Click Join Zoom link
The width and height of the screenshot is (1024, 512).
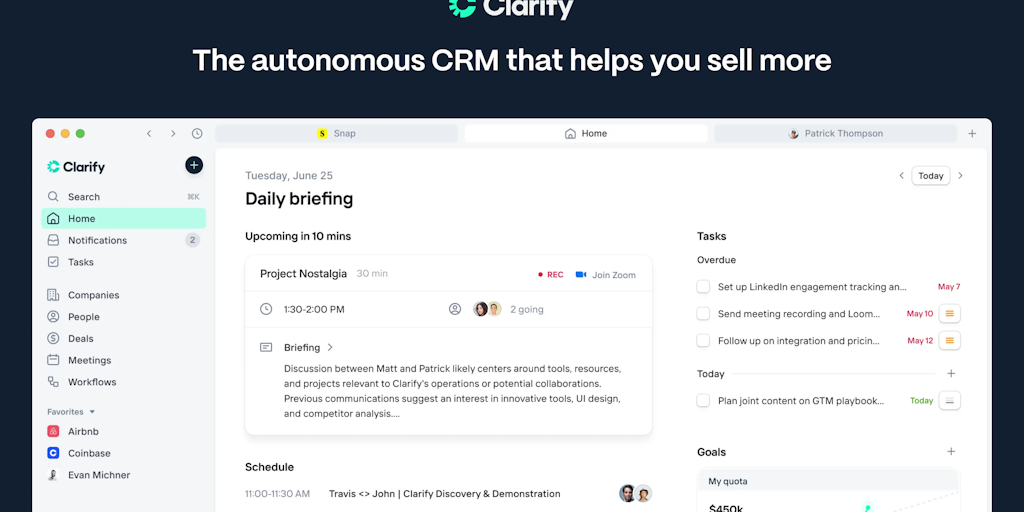point(605,275)
